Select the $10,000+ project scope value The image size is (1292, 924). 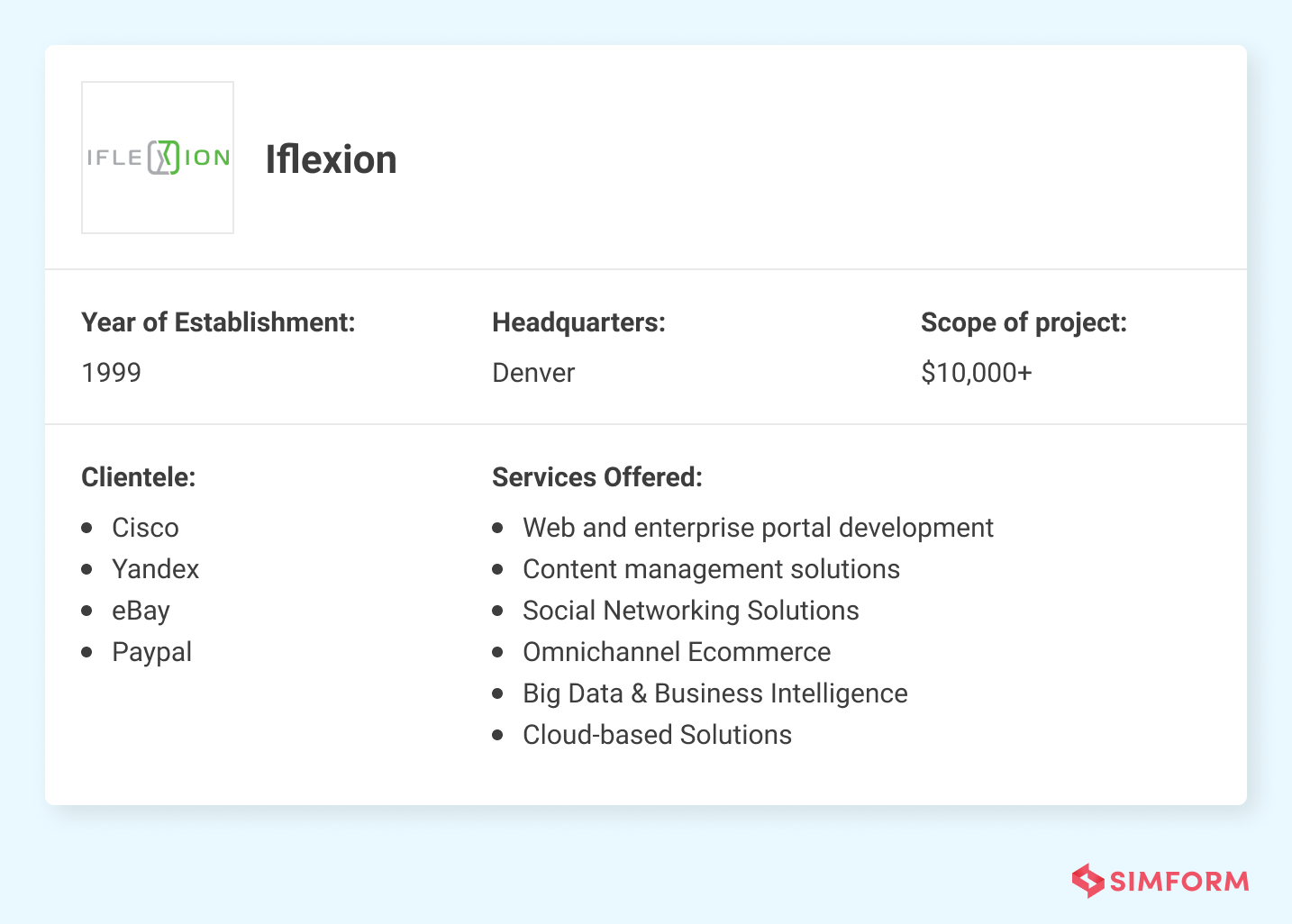pos(977,373)
